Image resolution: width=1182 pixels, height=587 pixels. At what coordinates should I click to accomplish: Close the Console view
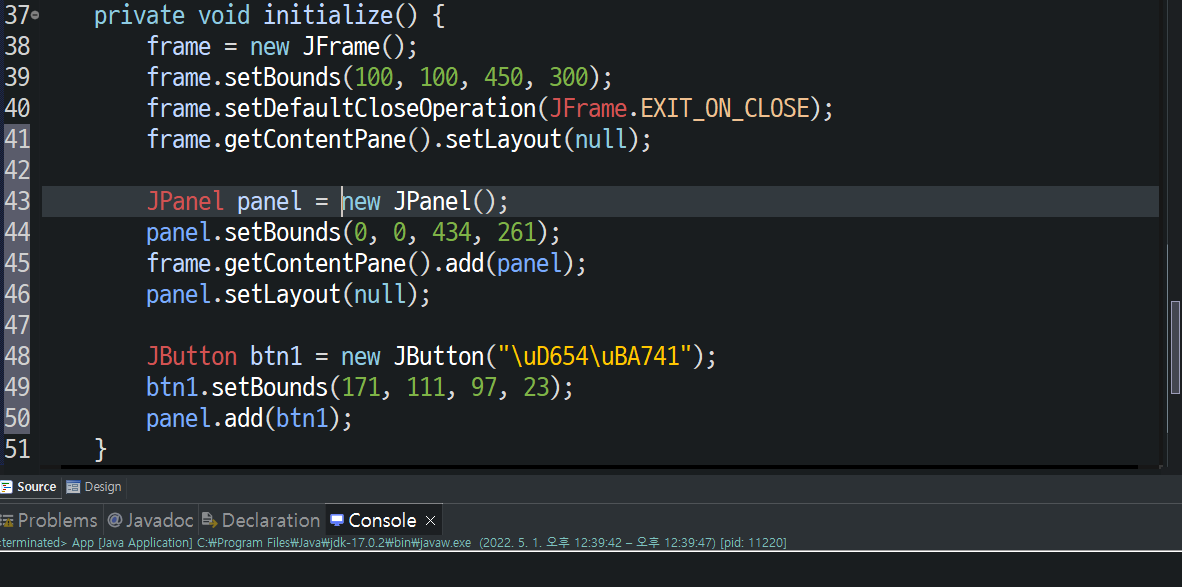pos(430,521)
